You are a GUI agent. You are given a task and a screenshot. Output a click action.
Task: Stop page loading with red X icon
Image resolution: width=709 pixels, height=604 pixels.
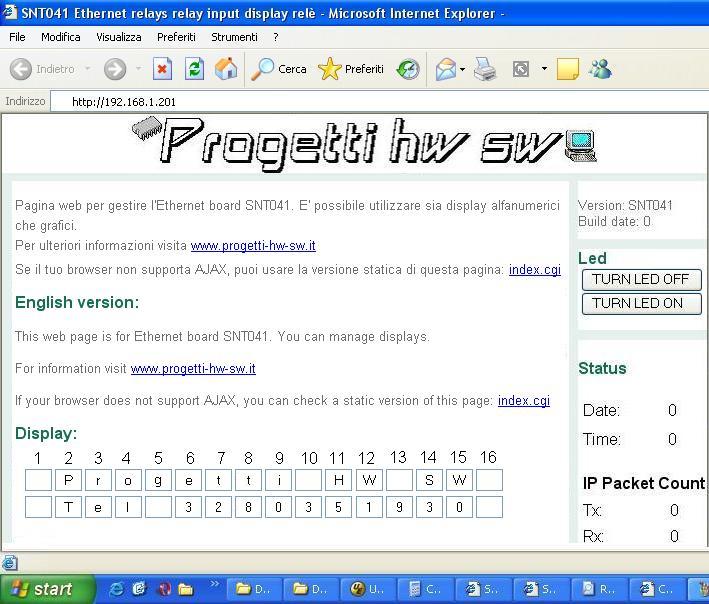pyautogui.click(x=162, y=69)
